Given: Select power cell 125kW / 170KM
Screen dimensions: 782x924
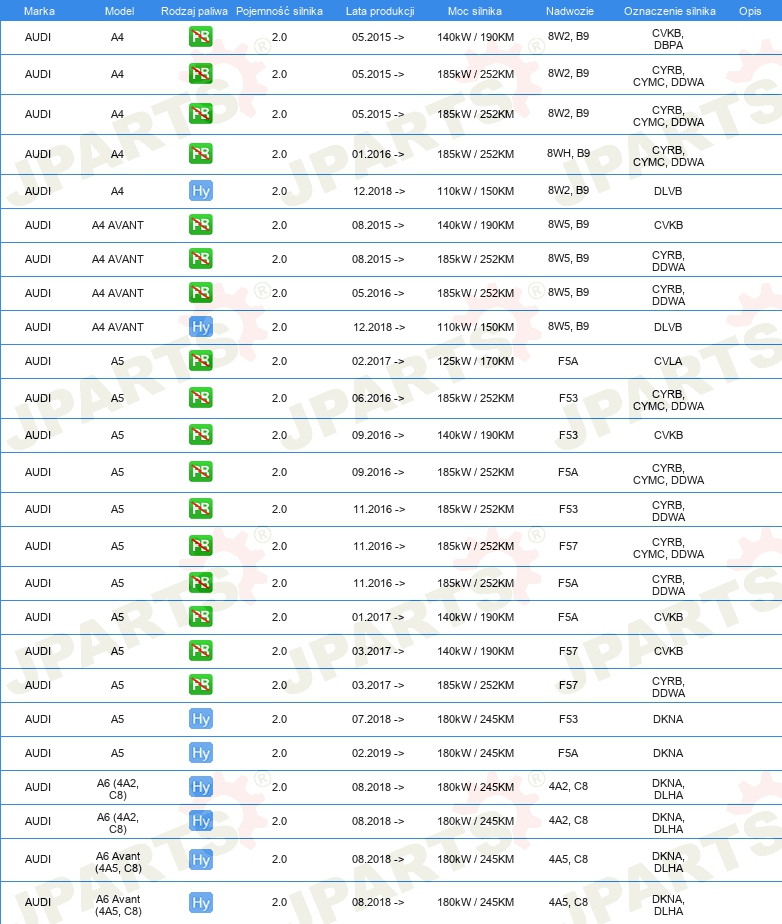Looking at the screenshot, I should [475, 361].
